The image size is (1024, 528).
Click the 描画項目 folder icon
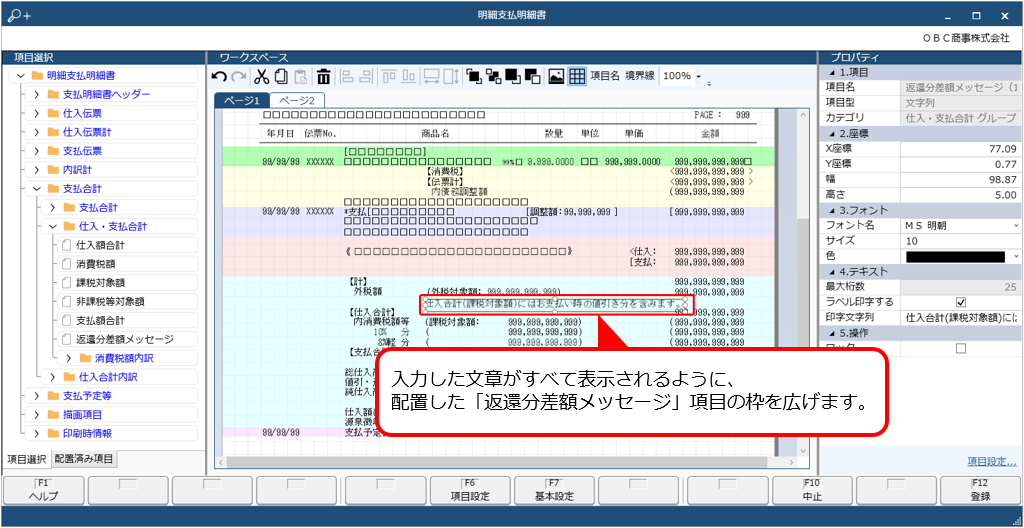point(54,414)
